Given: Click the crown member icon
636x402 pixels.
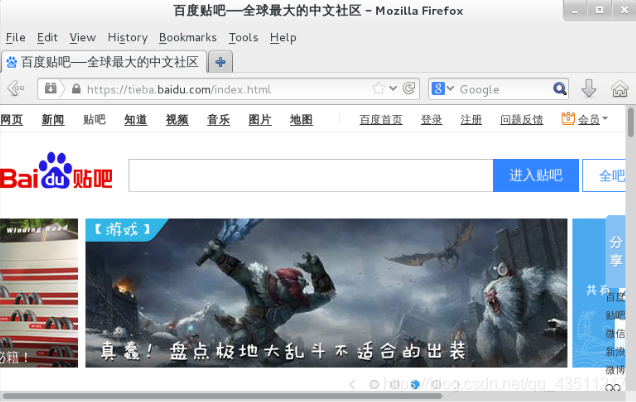Looking at the screenshot, I should [568, 118].
